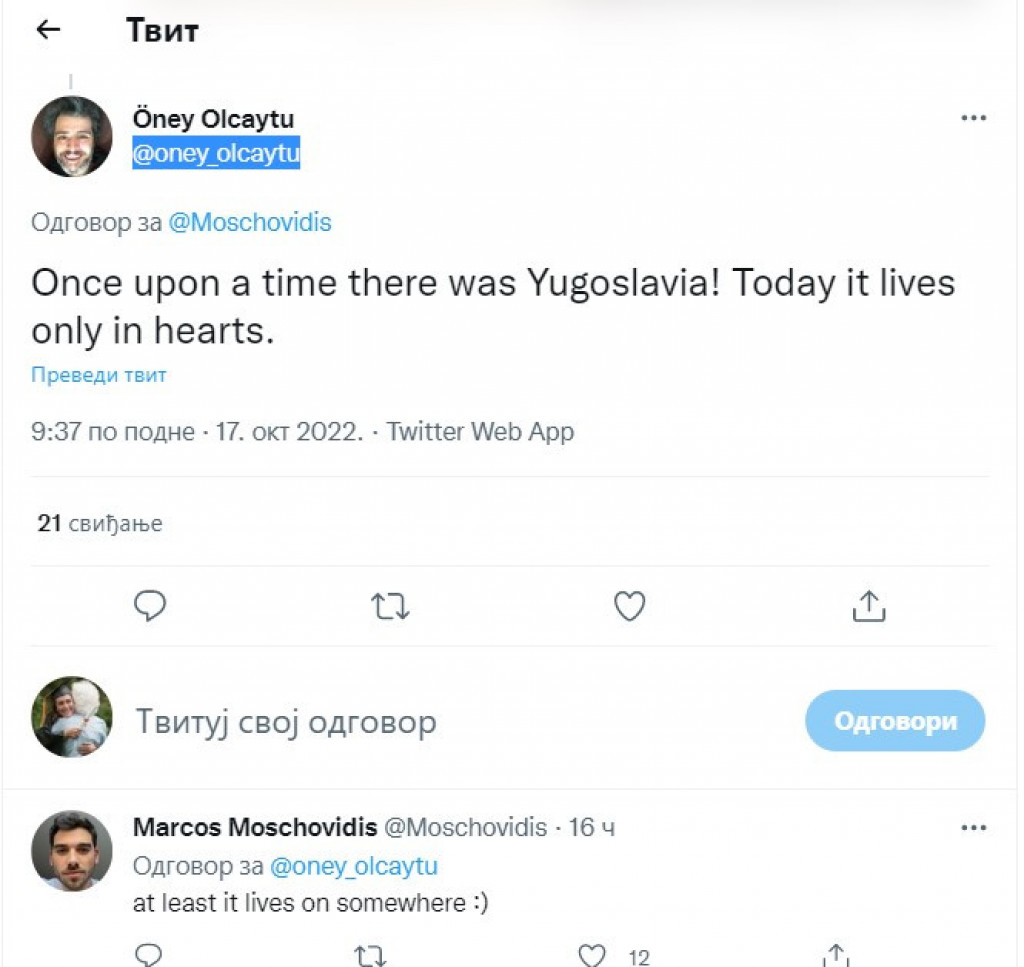The width and height of the screenshot is (1024, 967).
Task: Click the tweet timestamp 9:37 по подне
Action: click(112, 432)
